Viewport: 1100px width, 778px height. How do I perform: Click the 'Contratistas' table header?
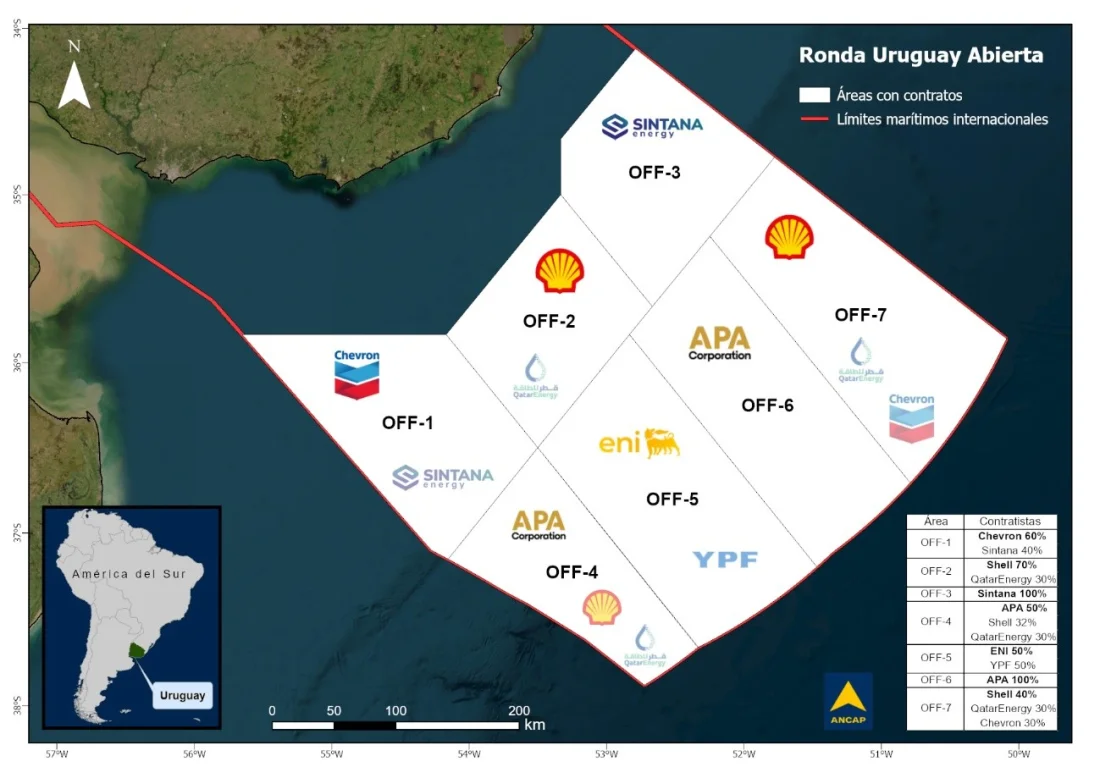(1010, 521)
